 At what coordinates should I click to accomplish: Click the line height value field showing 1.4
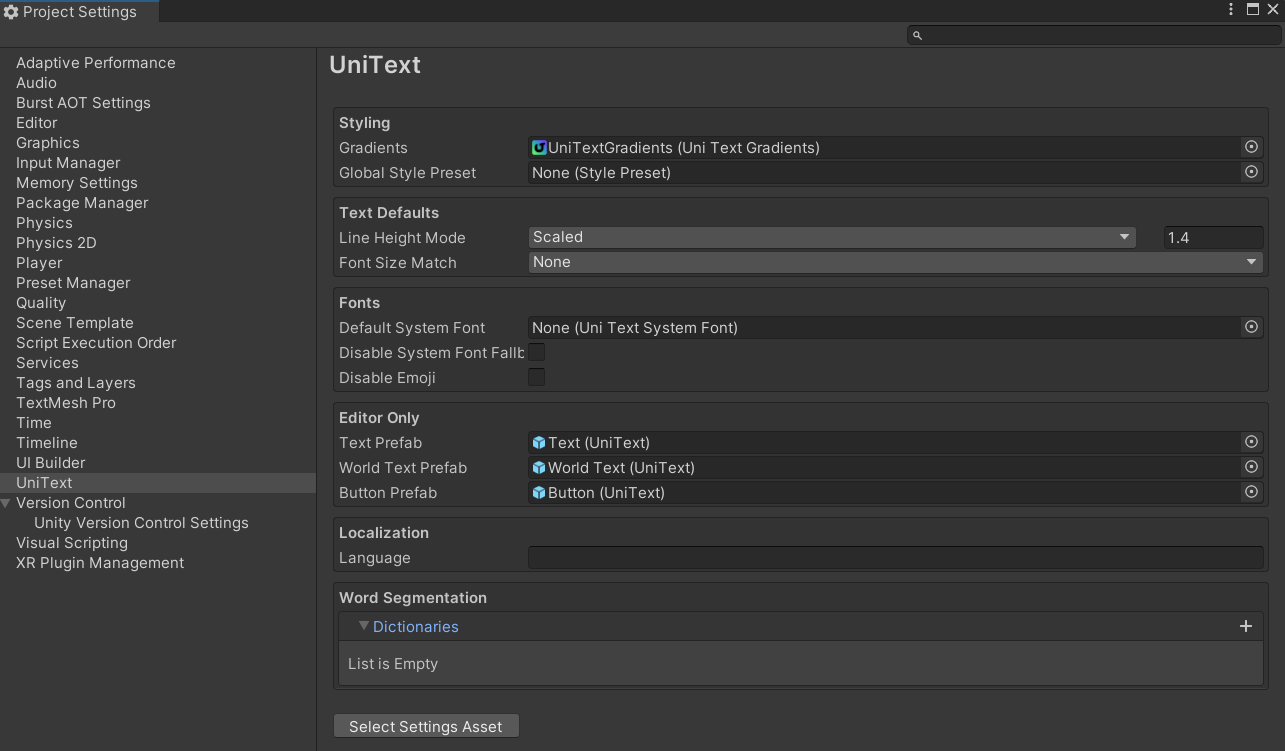point(1214,237)
